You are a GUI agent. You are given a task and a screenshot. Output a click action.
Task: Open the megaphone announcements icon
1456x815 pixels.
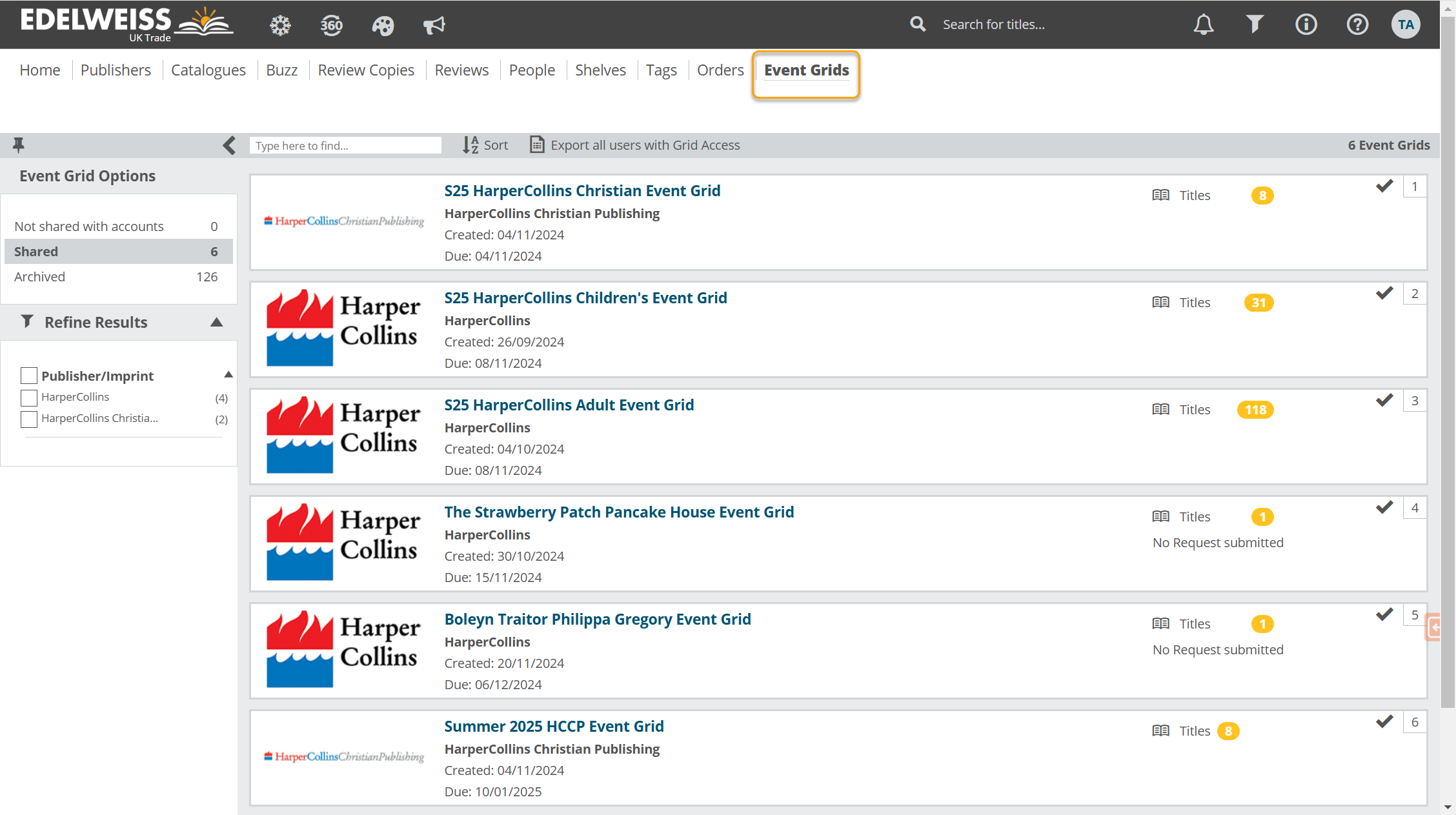[434, 25]
